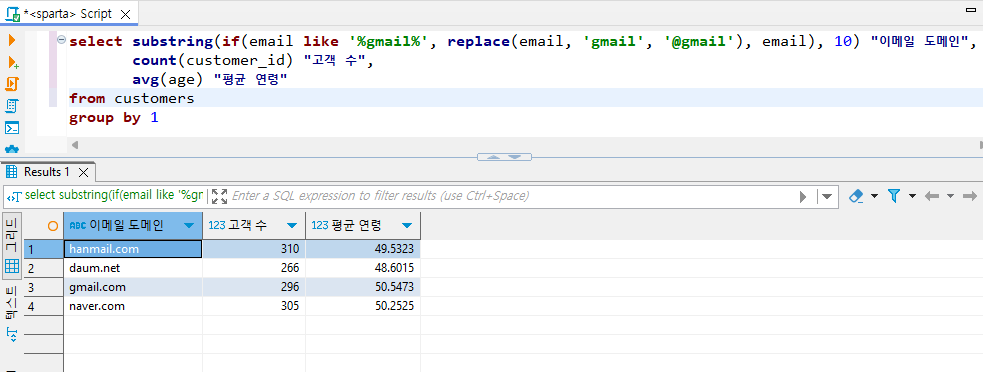Click the 50.5473 average age cell
Screen dimensions: 983x372
tap(363, 287)
